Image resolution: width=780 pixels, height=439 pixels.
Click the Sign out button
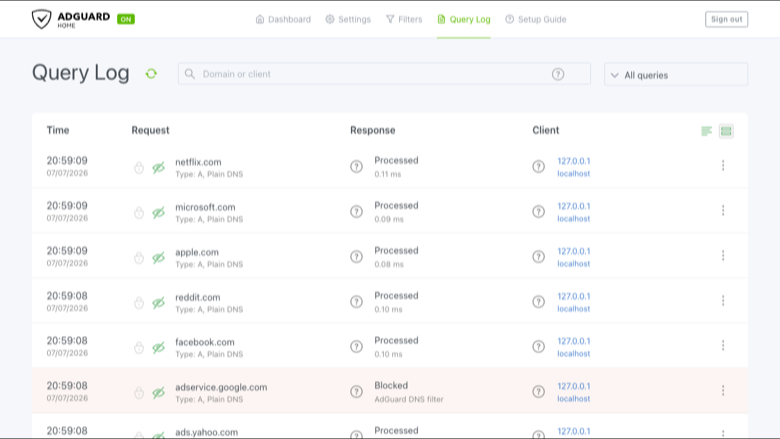point(726,19)
